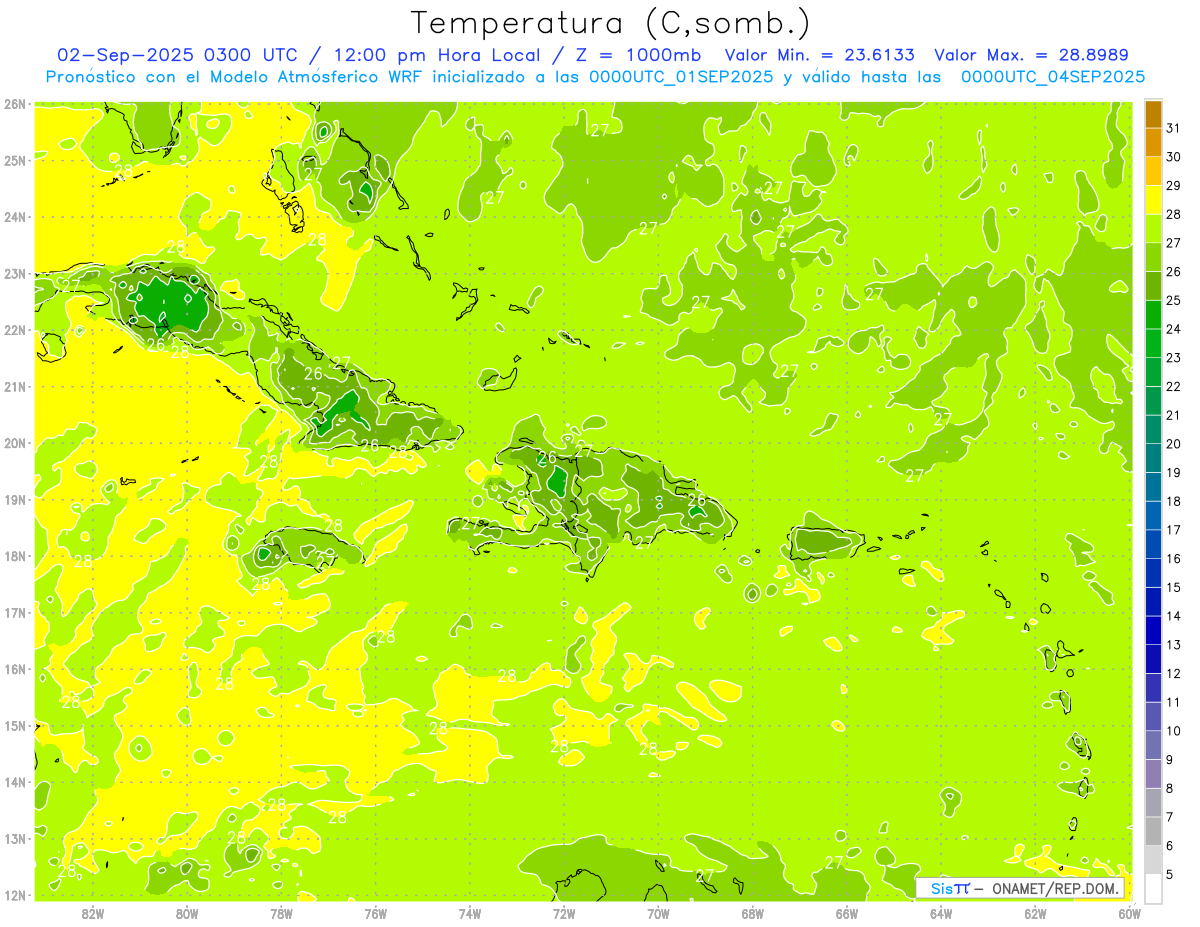Click the 25N latitude axis label
Image resolution: width=1200 pixels, height=927 pixels.
pyautogui.click(x=14, y=160)
